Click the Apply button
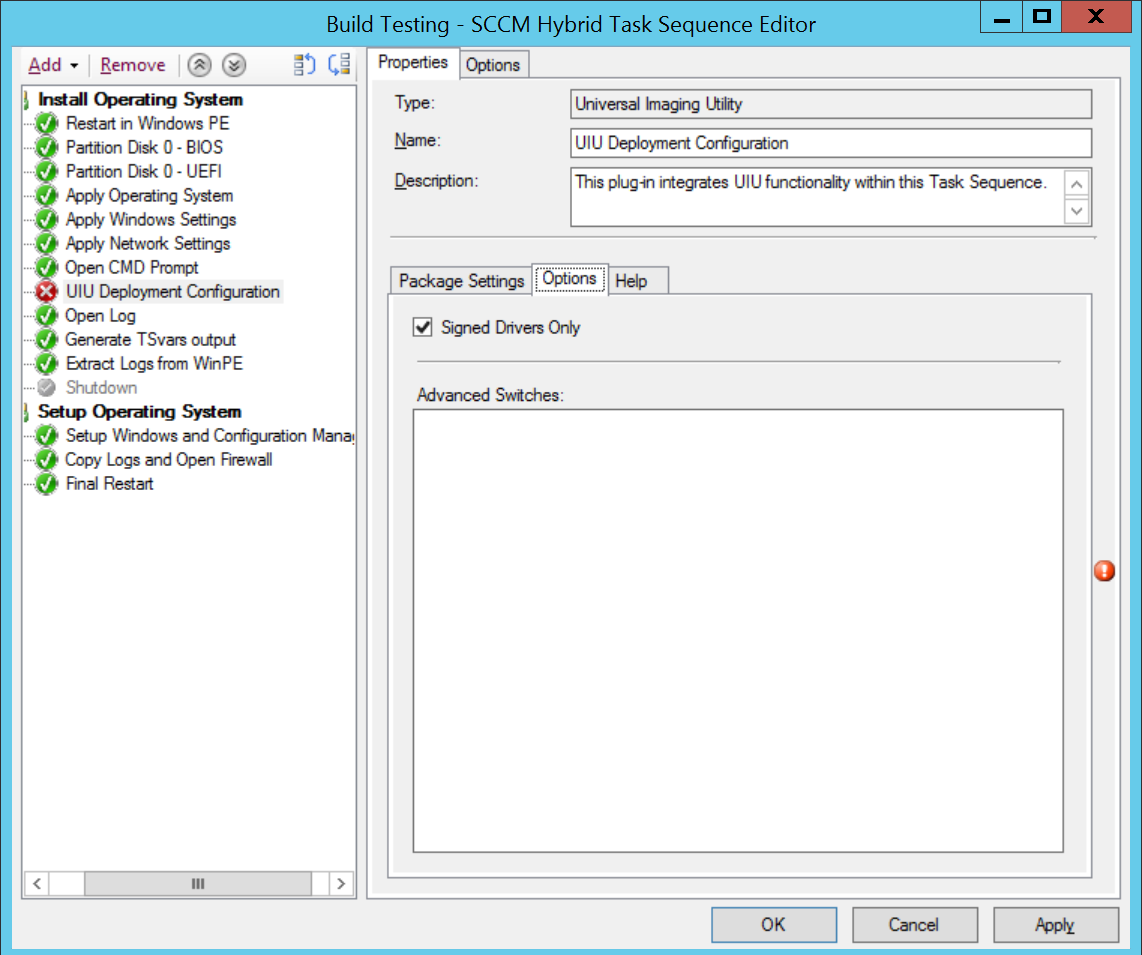 (1055, 924)
